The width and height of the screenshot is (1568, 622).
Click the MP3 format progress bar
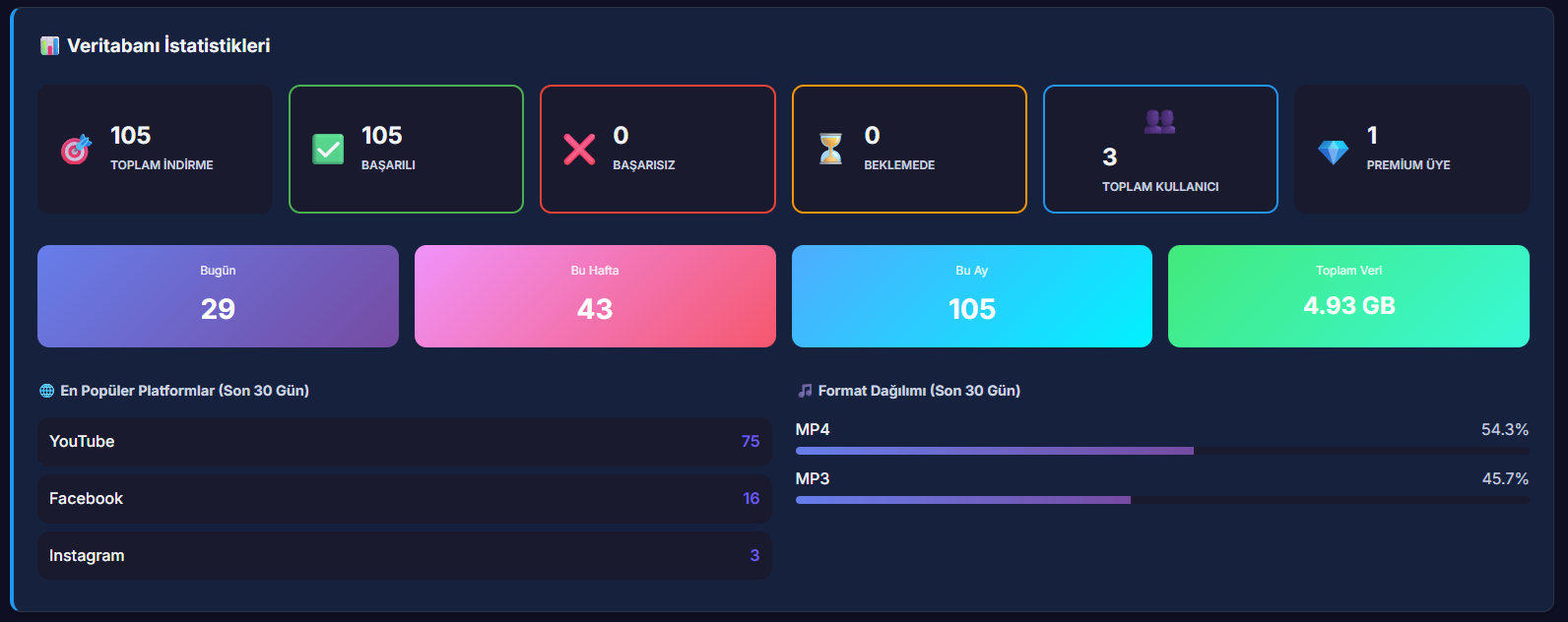coord(1162,500)
